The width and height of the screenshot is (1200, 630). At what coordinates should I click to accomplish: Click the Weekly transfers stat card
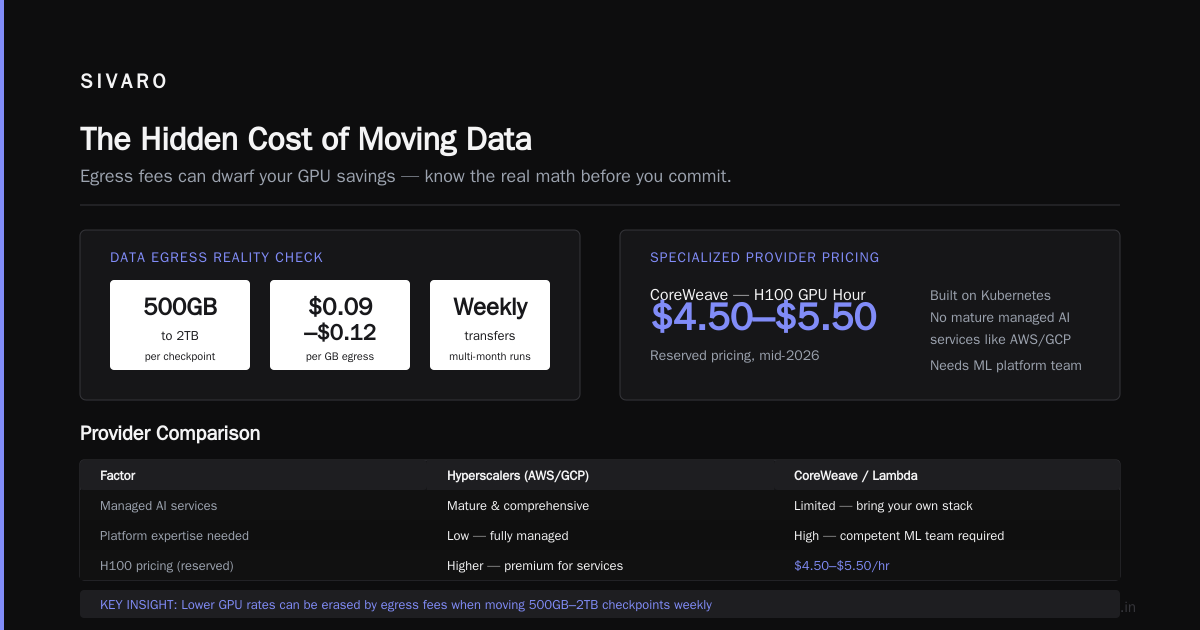[x=490, y=325]
